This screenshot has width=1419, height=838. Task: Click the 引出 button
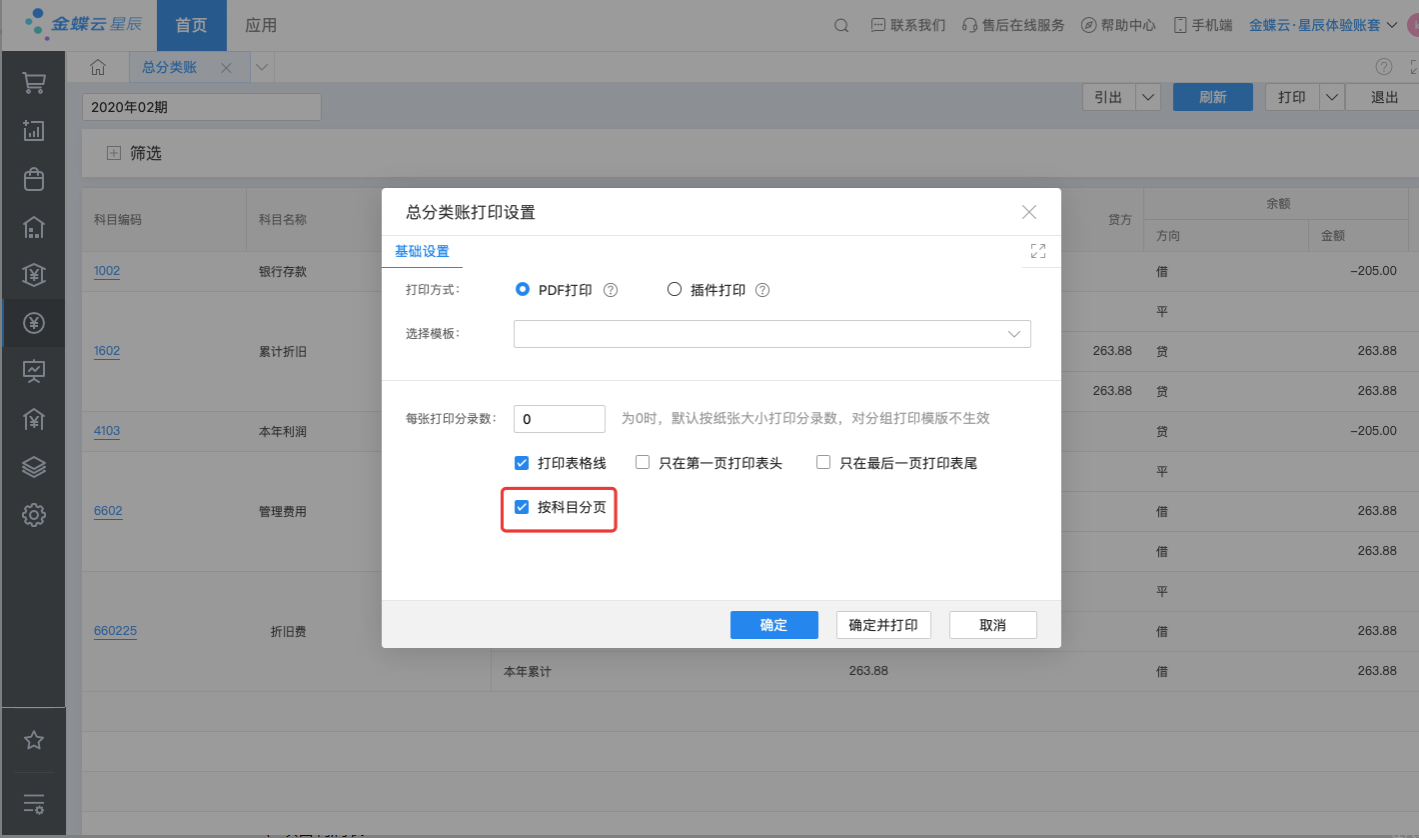(x=1108, y=97)
